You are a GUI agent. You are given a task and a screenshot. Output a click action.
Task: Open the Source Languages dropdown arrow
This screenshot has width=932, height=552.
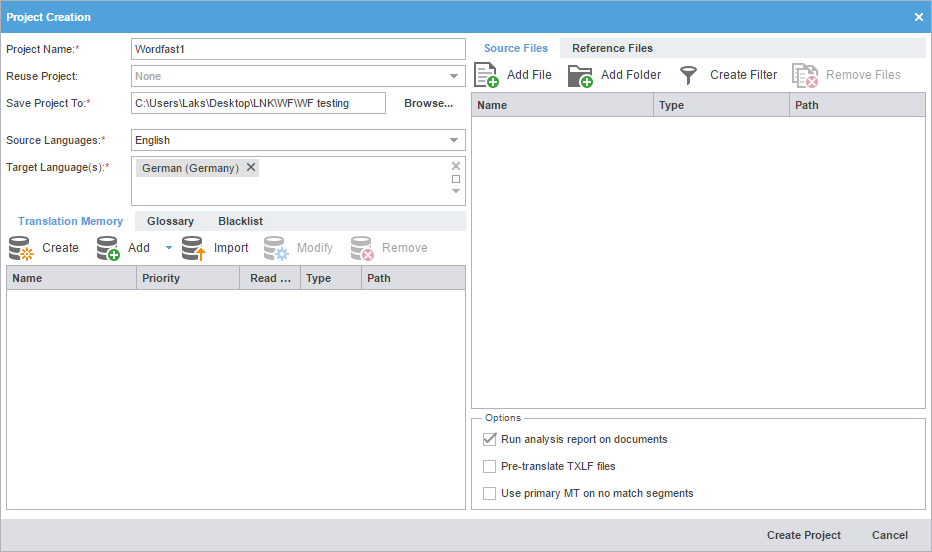coord(454,140)
